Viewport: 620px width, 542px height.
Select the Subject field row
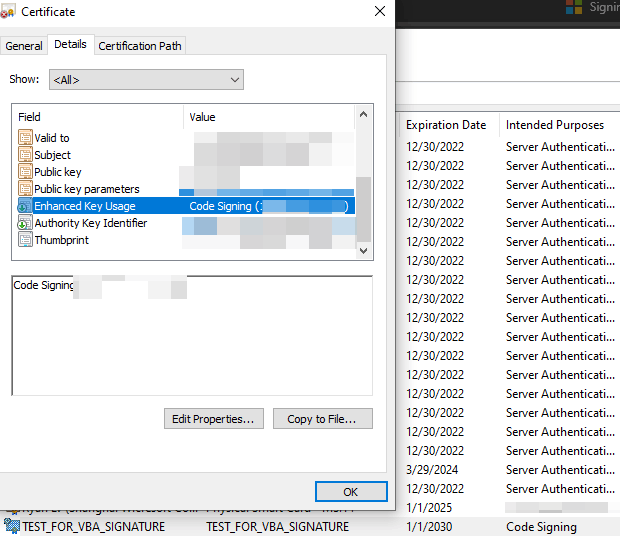186,155
